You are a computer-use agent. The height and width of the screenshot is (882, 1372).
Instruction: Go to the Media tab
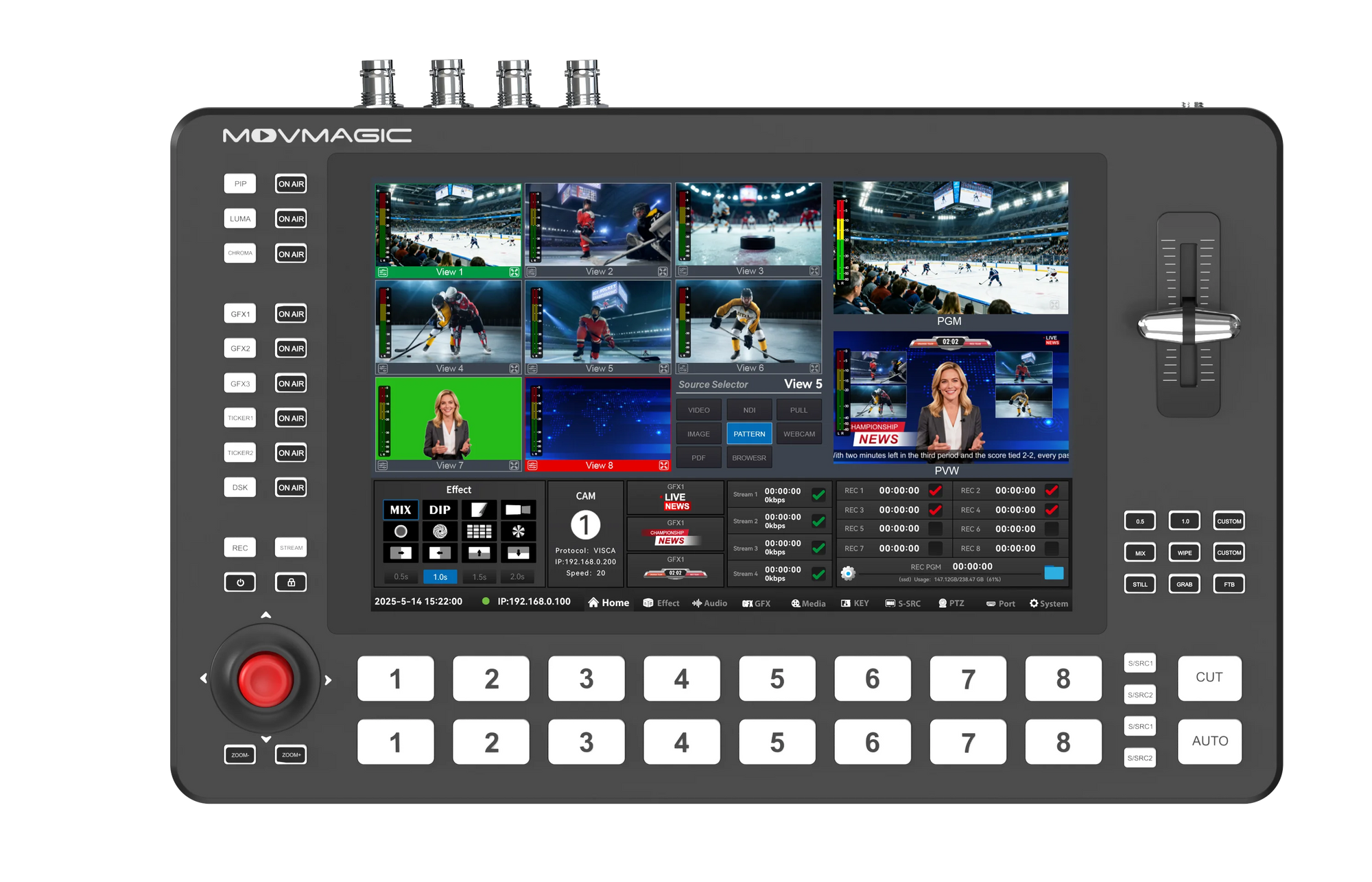click(x=808, y=603)
